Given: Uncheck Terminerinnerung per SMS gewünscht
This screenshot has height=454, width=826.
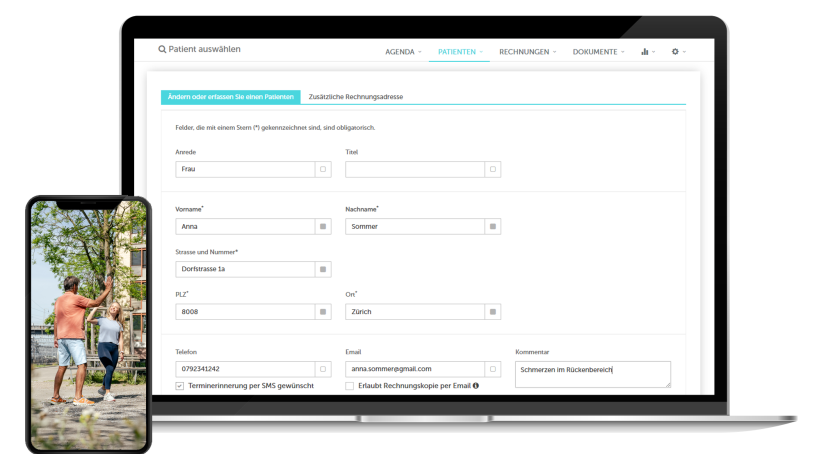Looking at the screenshot, I should [180, 385].
